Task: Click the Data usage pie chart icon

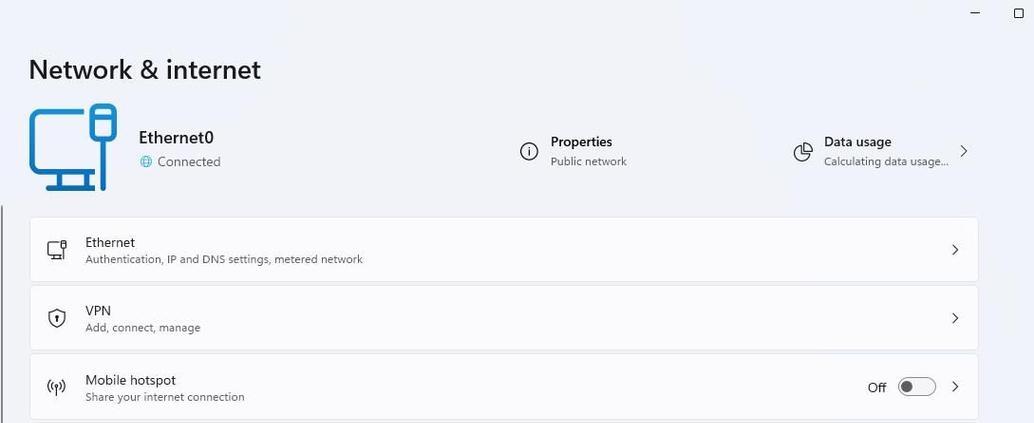Action: 803,152
